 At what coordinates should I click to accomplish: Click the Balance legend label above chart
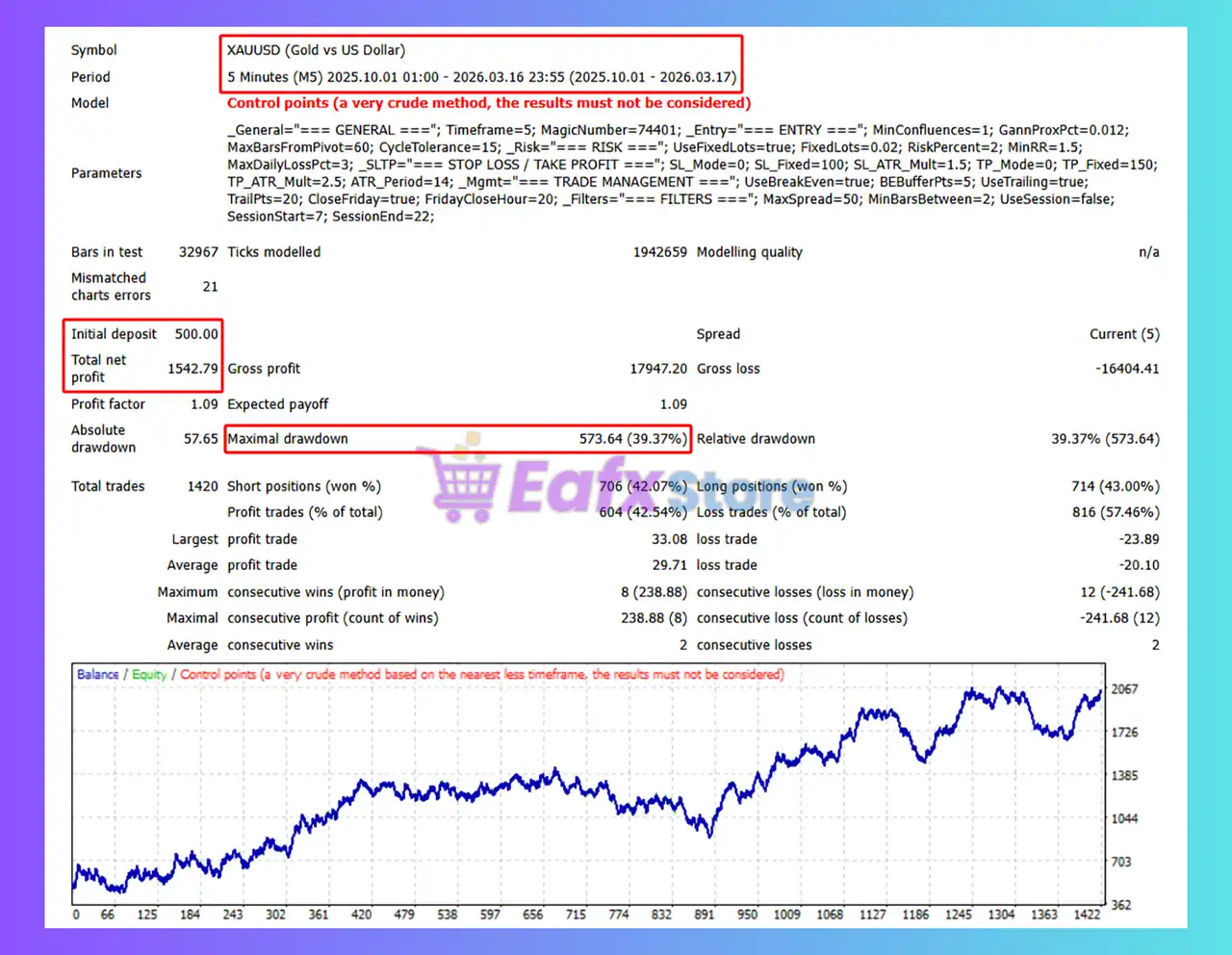(x=98, y=675)
